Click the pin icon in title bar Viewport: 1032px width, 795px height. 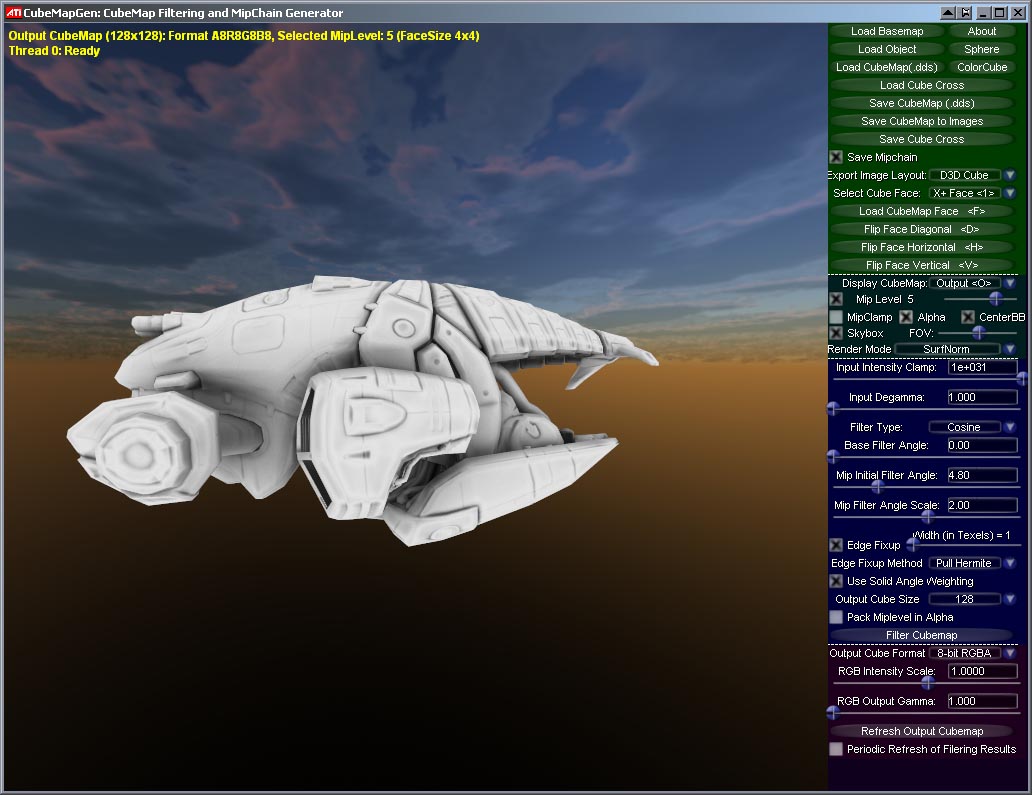point(965,13)
